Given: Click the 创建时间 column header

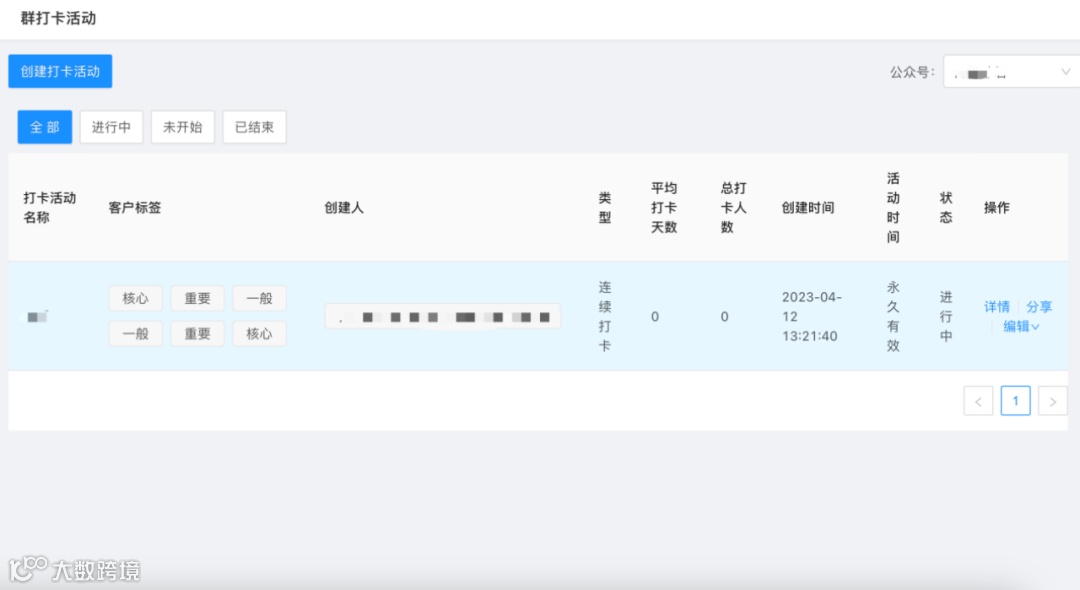Looking at the screenshot, I should tap(808, 208).
